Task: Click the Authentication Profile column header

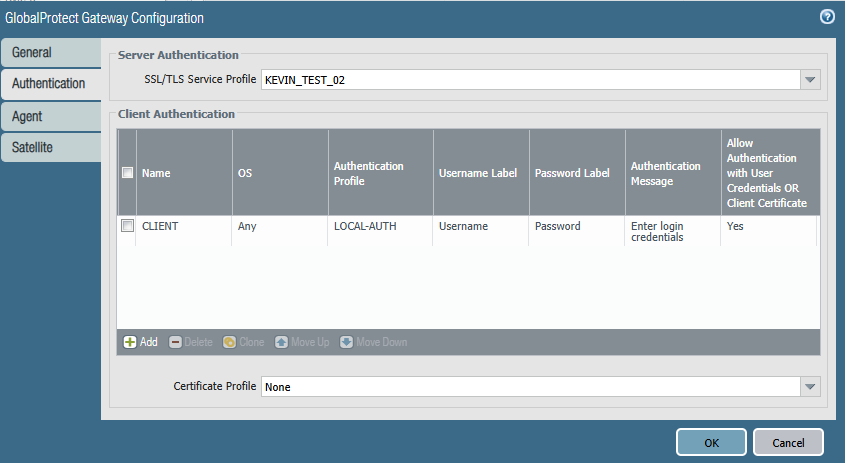Action: 380,172
